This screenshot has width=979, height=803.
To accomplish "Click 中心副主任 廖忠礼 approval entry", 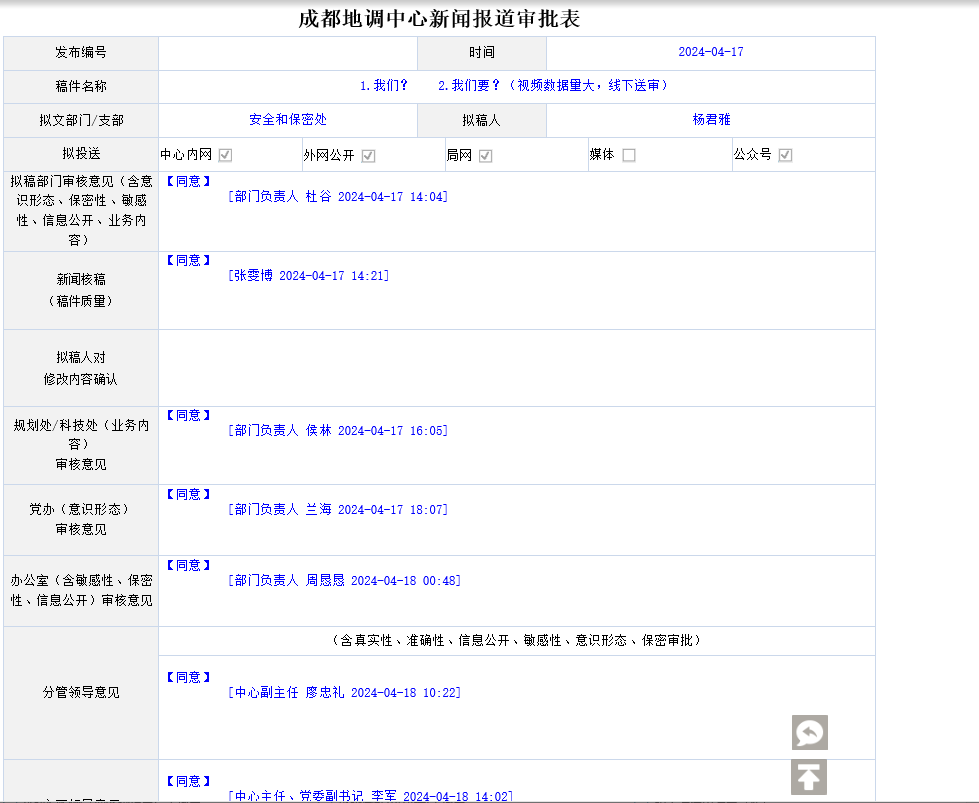I will (x=344, y=692).
